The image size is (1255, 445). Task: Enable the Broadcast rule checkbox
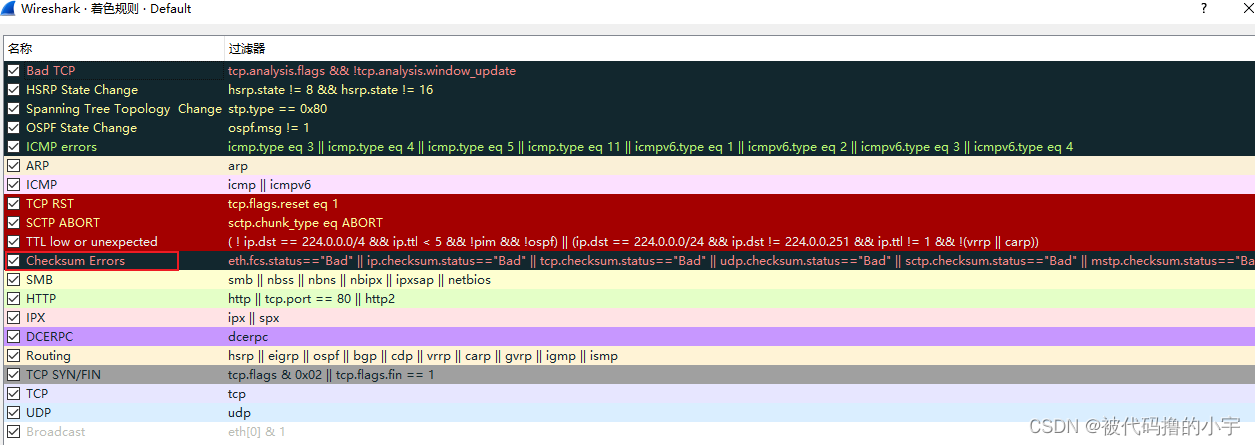tap(13, 432)
